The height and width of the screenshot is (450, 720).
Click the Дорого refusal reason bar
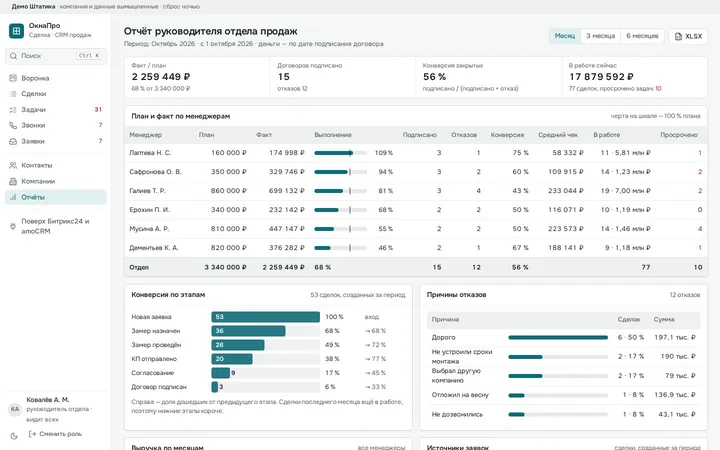coord(558,338)
